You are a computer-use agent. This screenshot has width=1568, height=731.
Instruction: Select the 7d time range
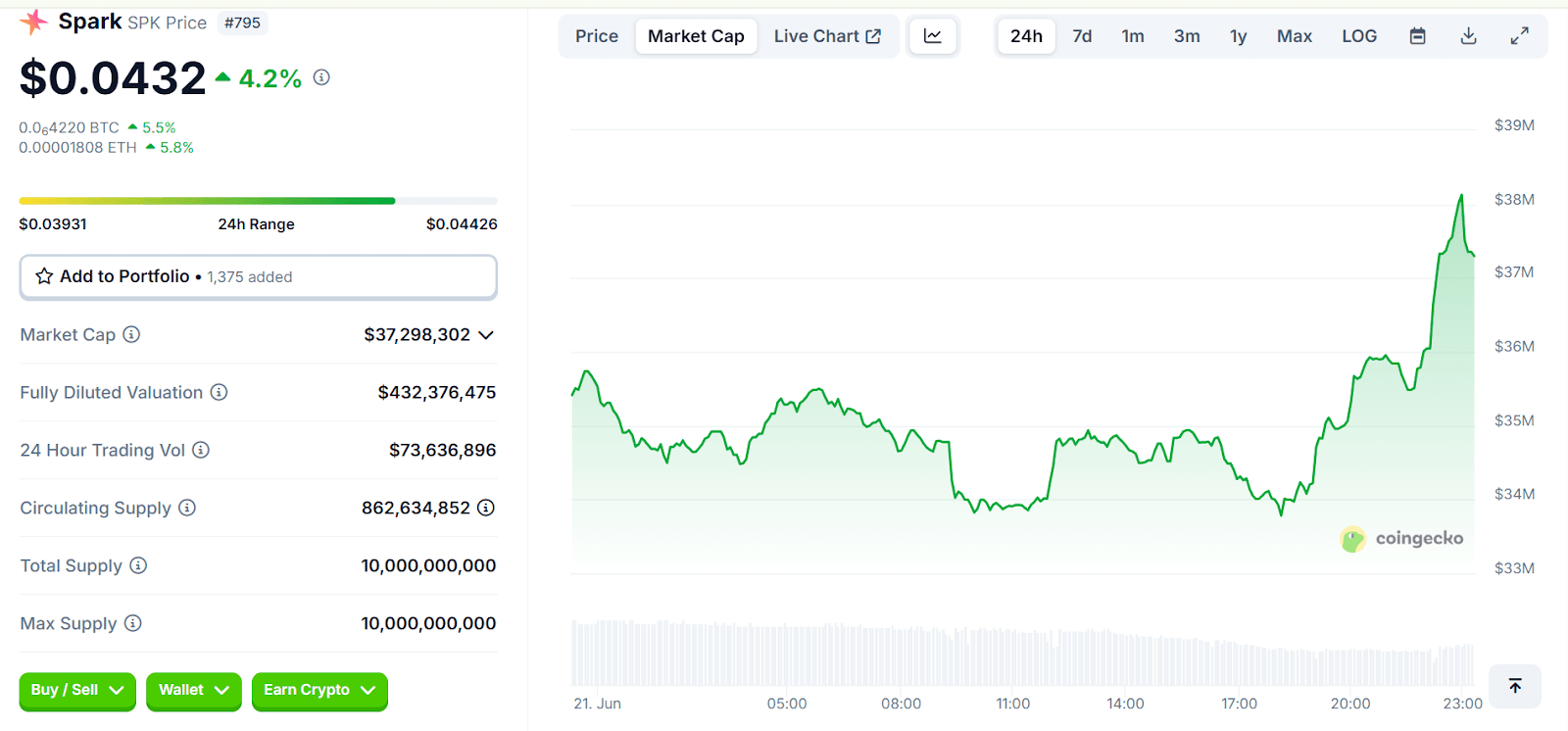click(x=1082, y=36)
